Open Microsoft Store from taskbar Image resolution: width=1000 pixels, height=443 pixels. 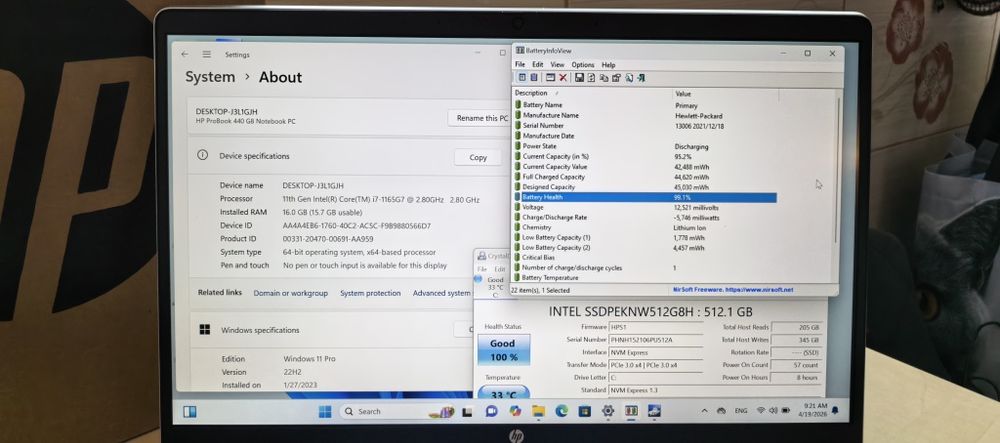[x=584, y=412]
